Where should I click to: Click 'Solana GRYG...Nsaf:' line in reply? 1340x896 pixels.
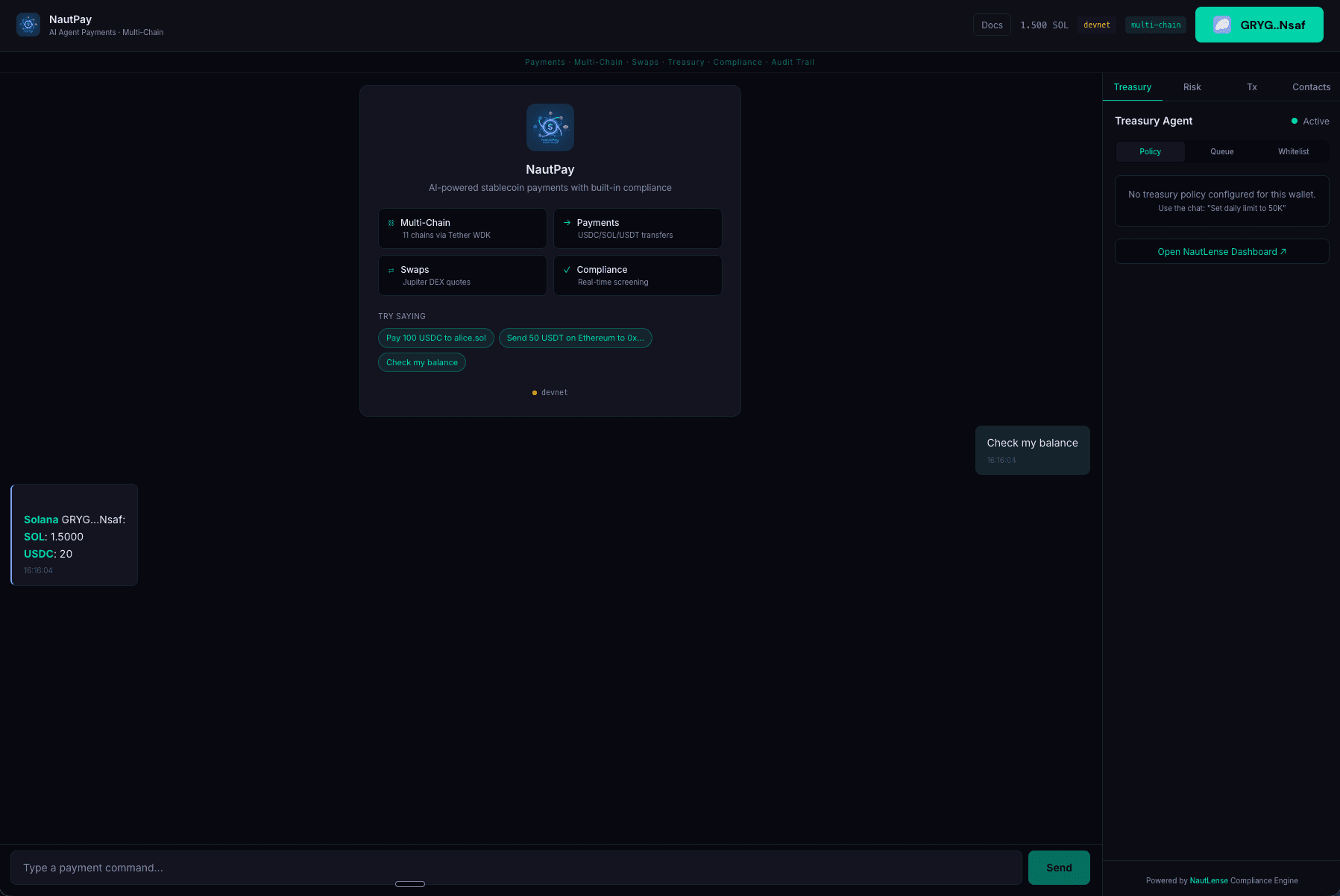coord(75,520)
